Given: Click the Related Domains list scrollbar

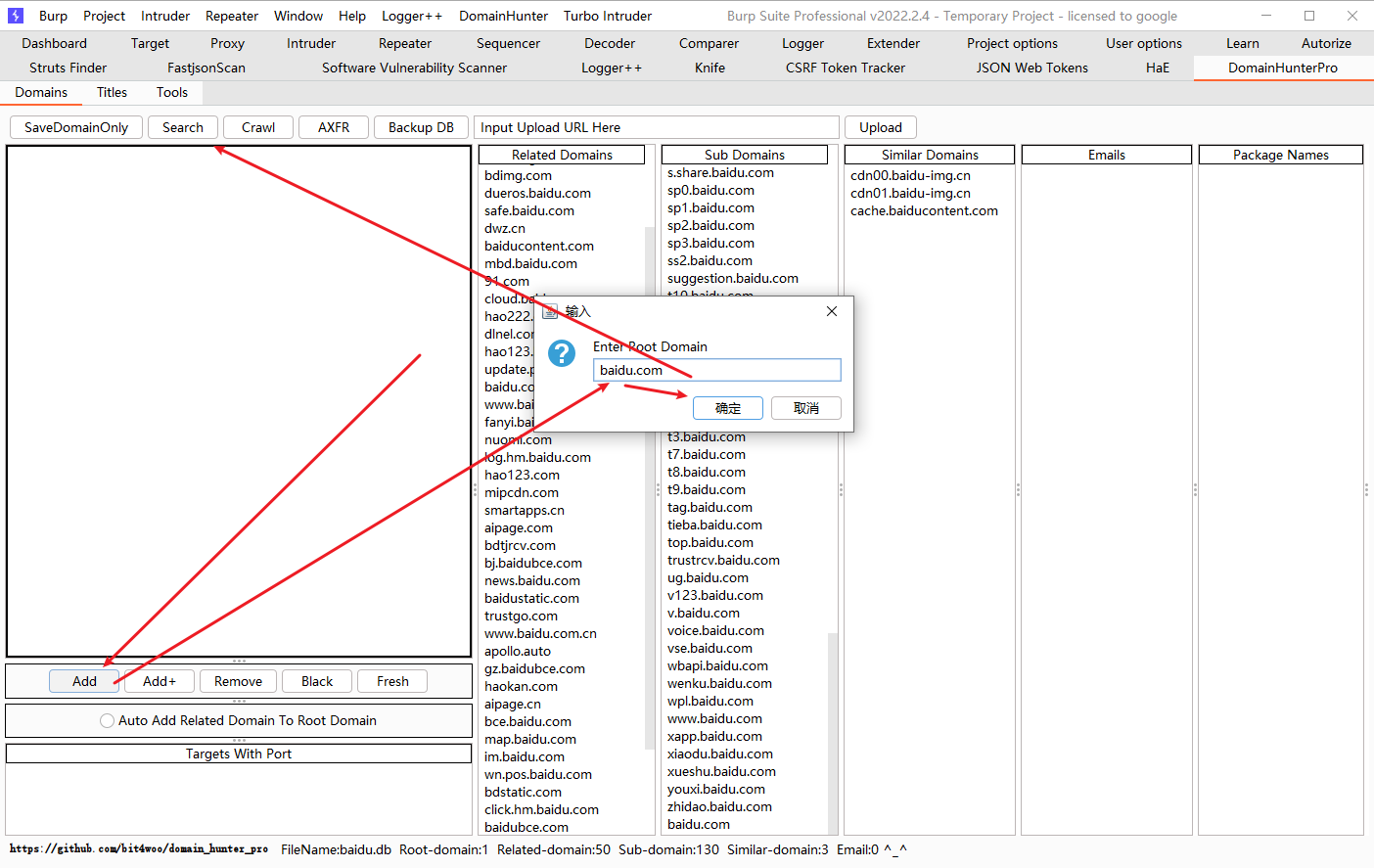Looking at the screenshot, I should [649, 486].
